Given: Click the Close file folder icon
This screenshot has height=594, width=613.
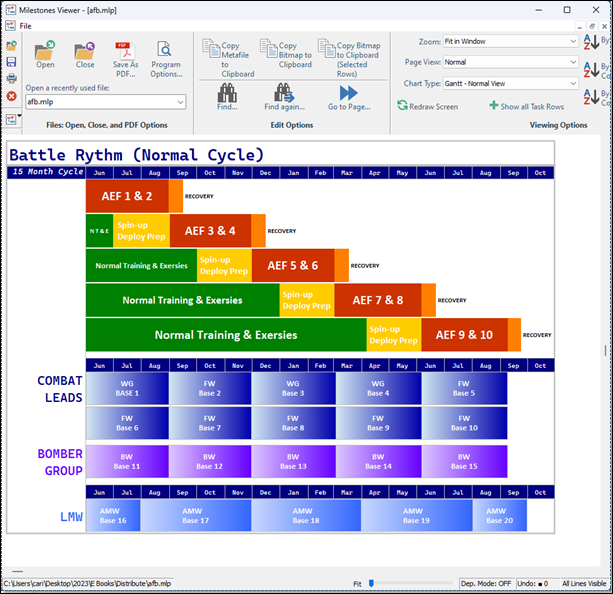Looking at the screenshot, I should coord(85,52).
